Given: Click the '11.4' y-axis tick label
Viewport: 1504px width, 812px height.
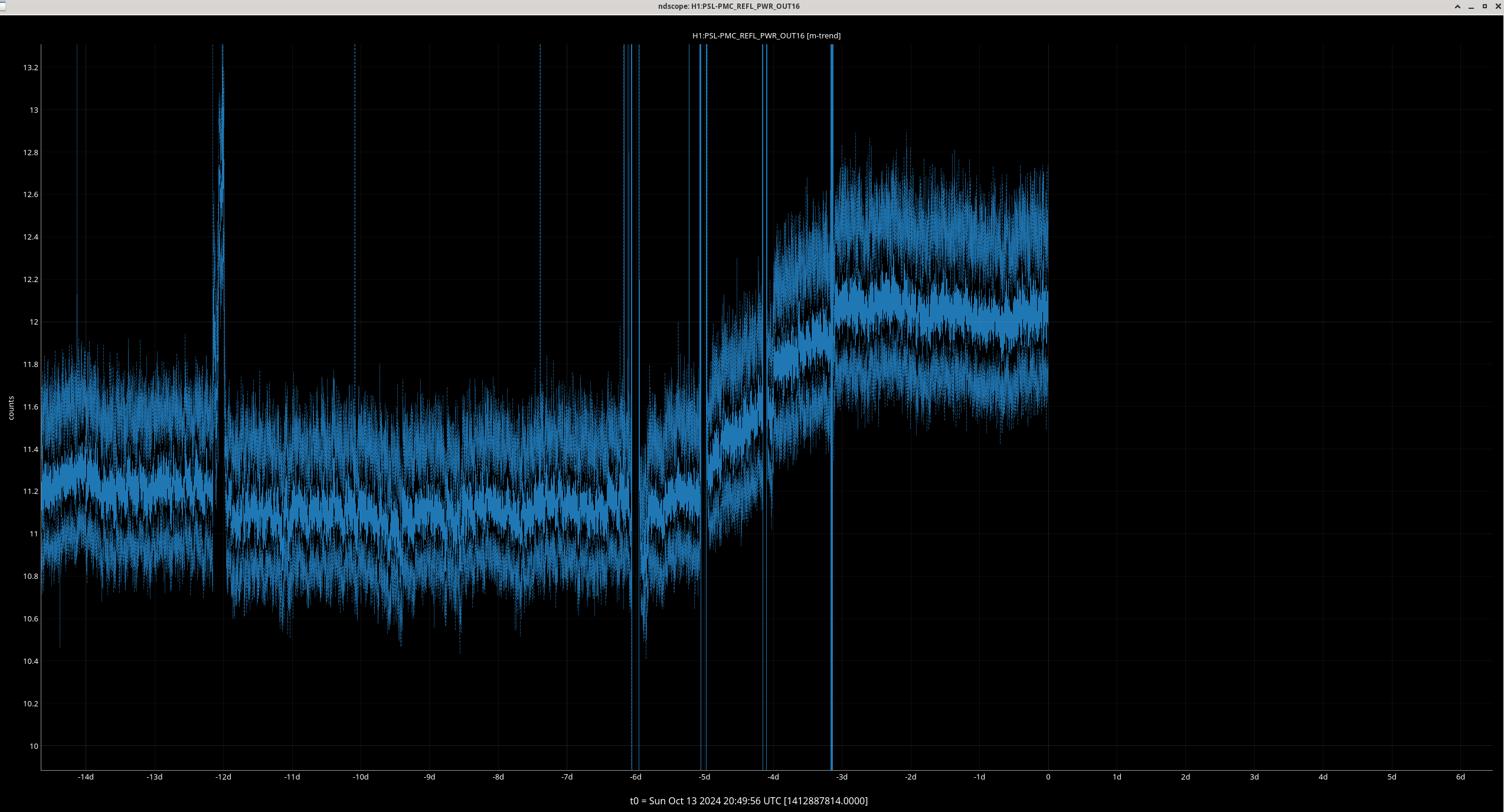Looking at the screenshot, I should point(31,450).
